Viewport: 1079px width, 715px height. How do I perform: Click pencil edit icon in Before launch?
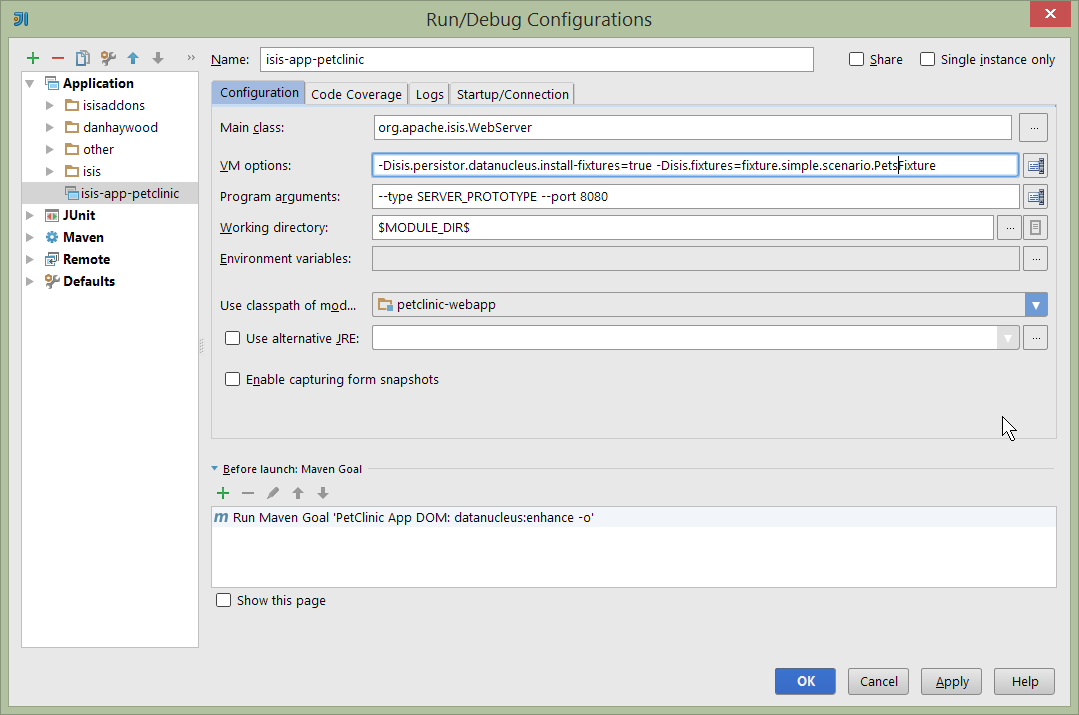coord(273,493)
